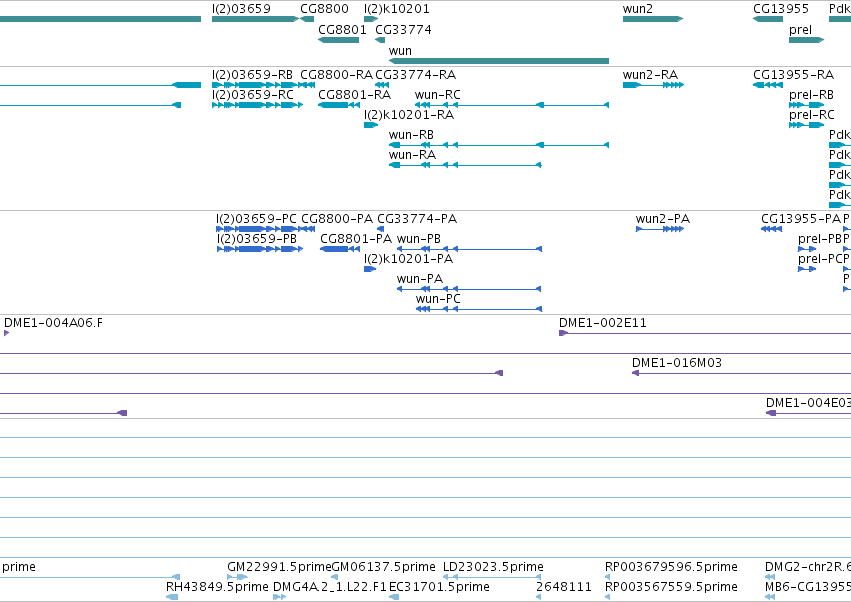Click the wun-RA transcript label
Screen dimensions: 851x602
click(x=412, y=155)
